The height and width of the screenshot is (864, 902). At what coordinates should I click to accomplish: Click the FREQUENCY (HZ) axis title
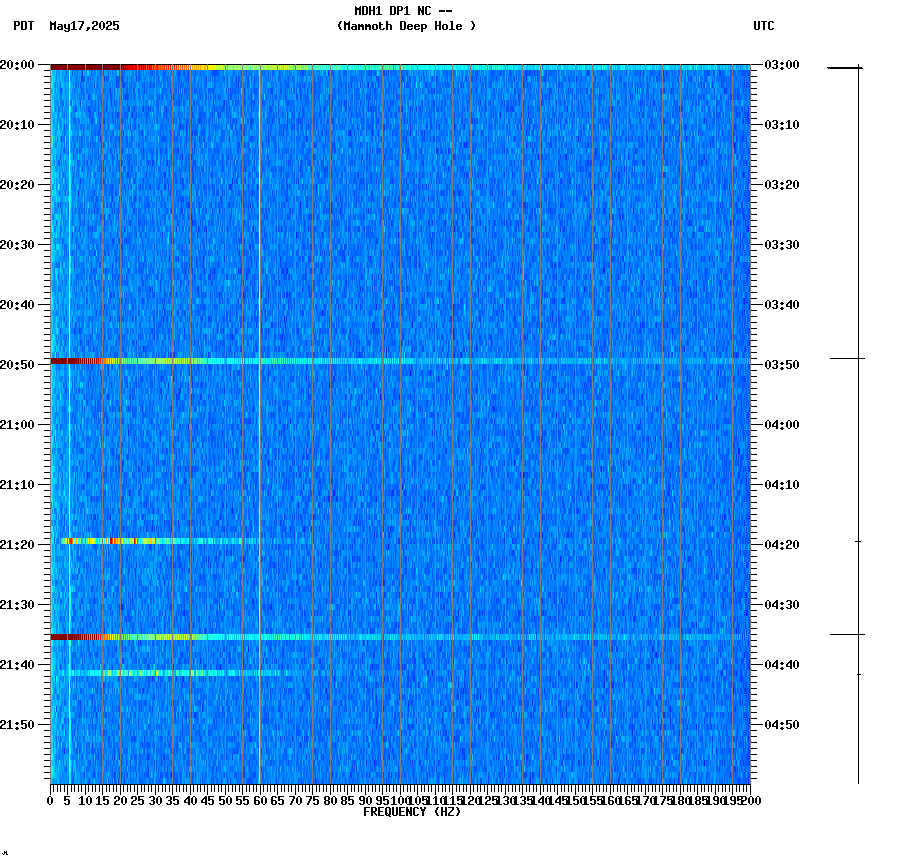tap(411, 812)
